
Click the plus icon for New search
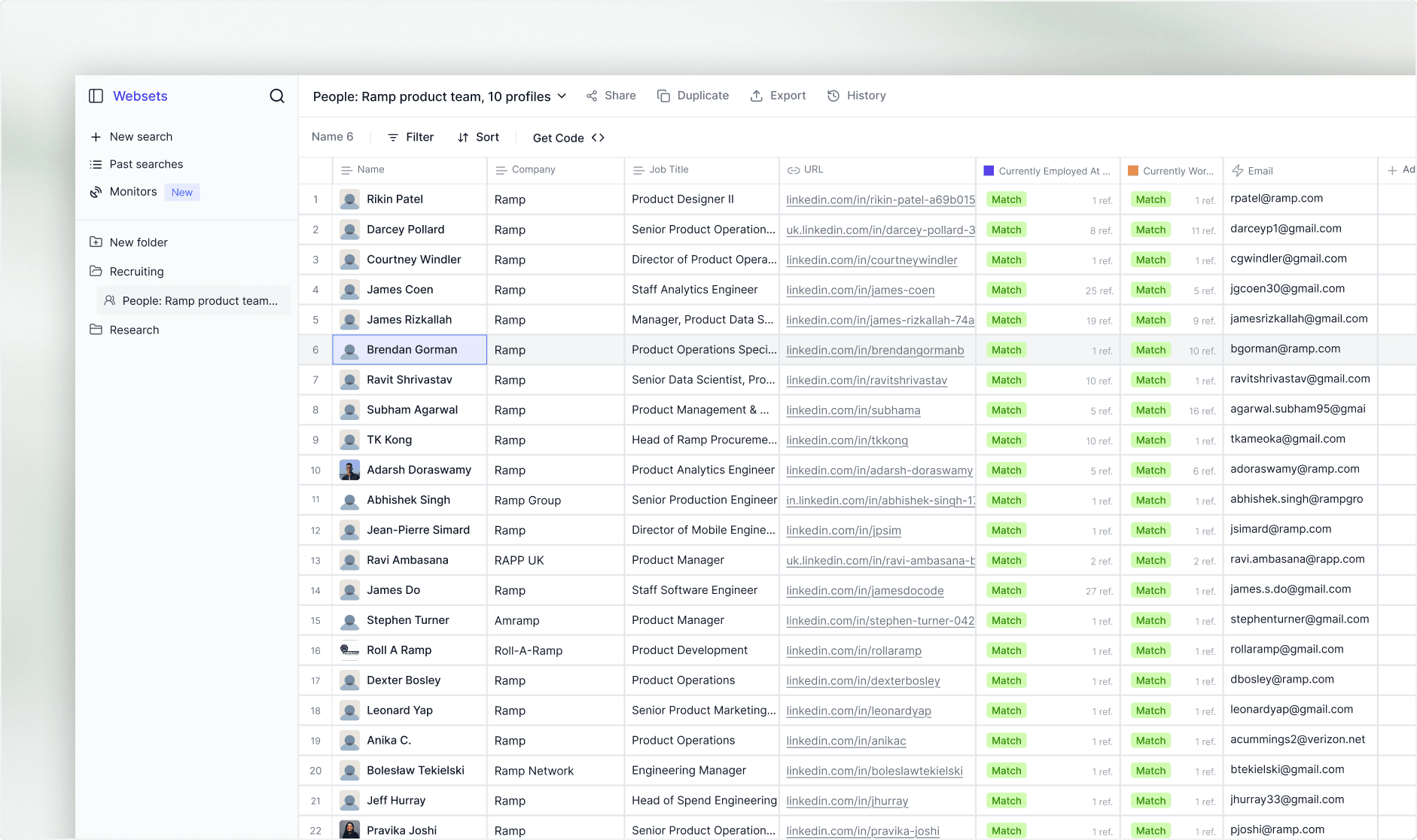(x=96, y=137)
